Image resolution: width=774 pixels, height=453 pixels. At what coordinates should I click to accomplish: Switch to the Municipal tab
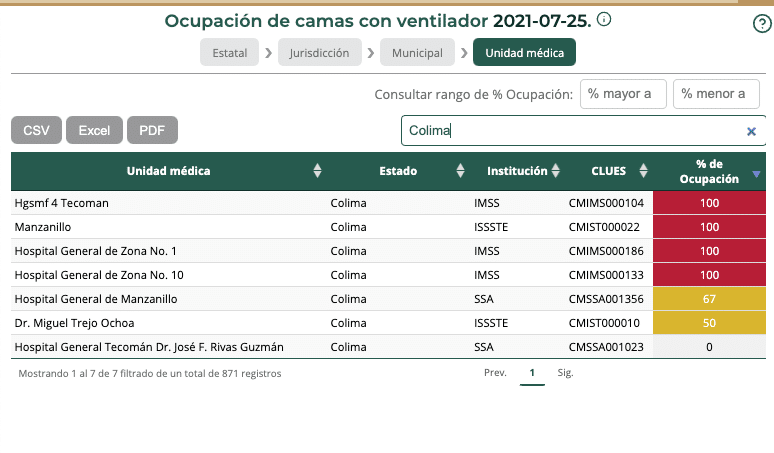pyautogui.click(x=417, y=53)
